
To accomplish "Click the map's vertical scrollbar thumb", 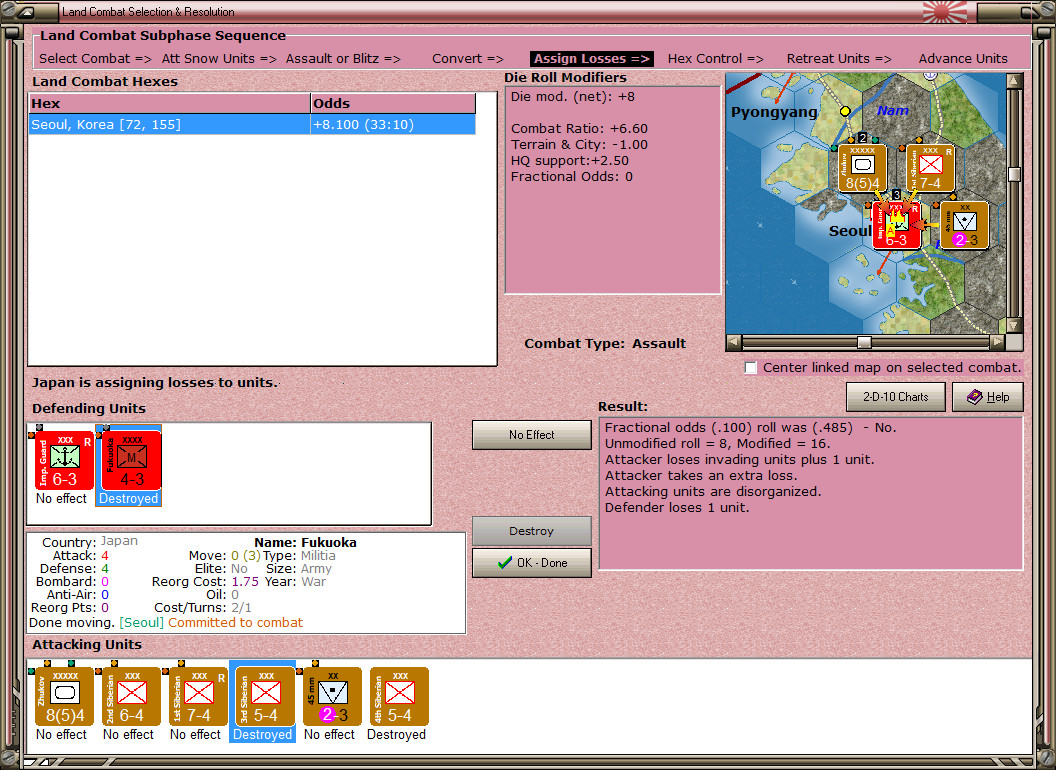I will 1014,174.
